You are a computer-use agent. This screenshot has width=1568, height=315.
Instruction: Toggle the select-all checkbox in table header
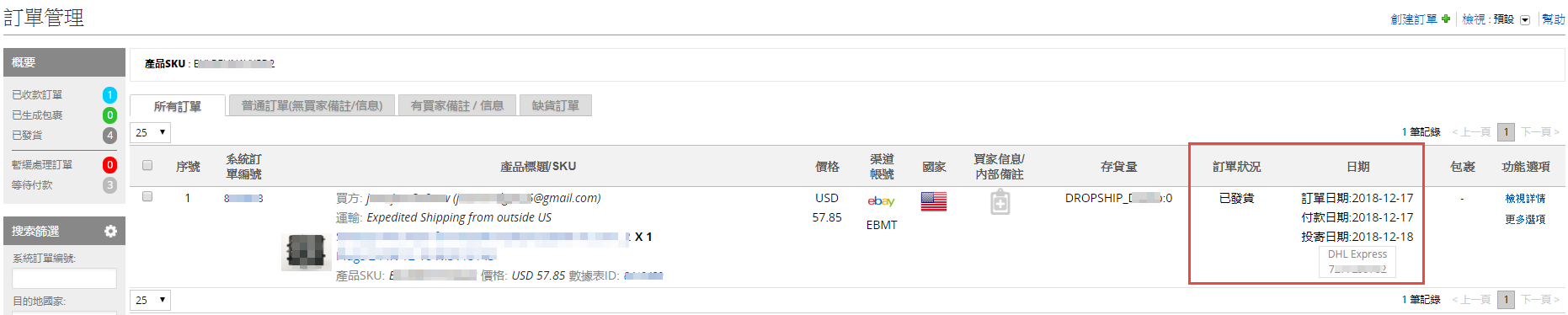147,165
